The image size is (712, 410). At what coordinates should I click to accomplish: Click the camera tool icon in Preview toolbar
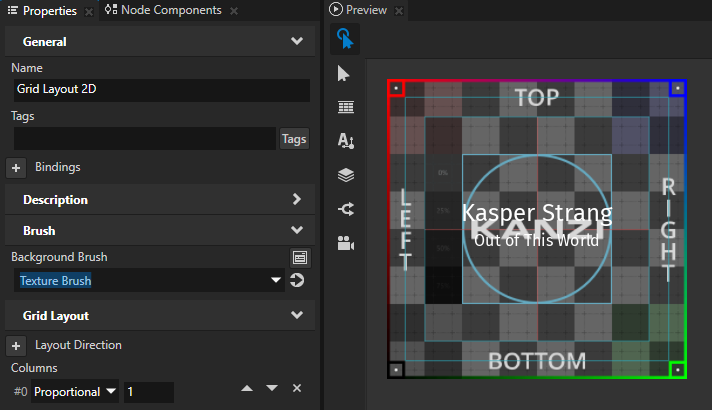(x=345, y=243)
